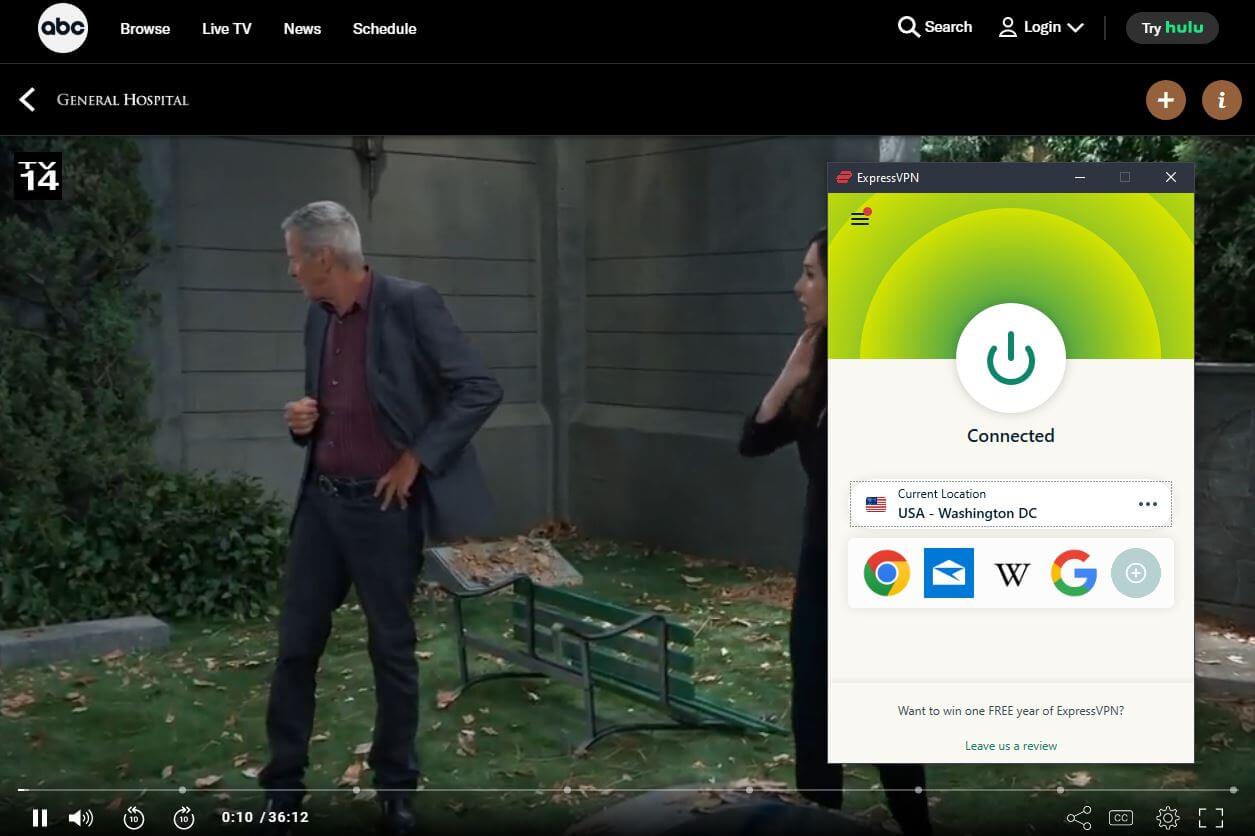Enter fullscreen mode
The width and height of the screenshot is (1255, 836).
point(1211,818)
